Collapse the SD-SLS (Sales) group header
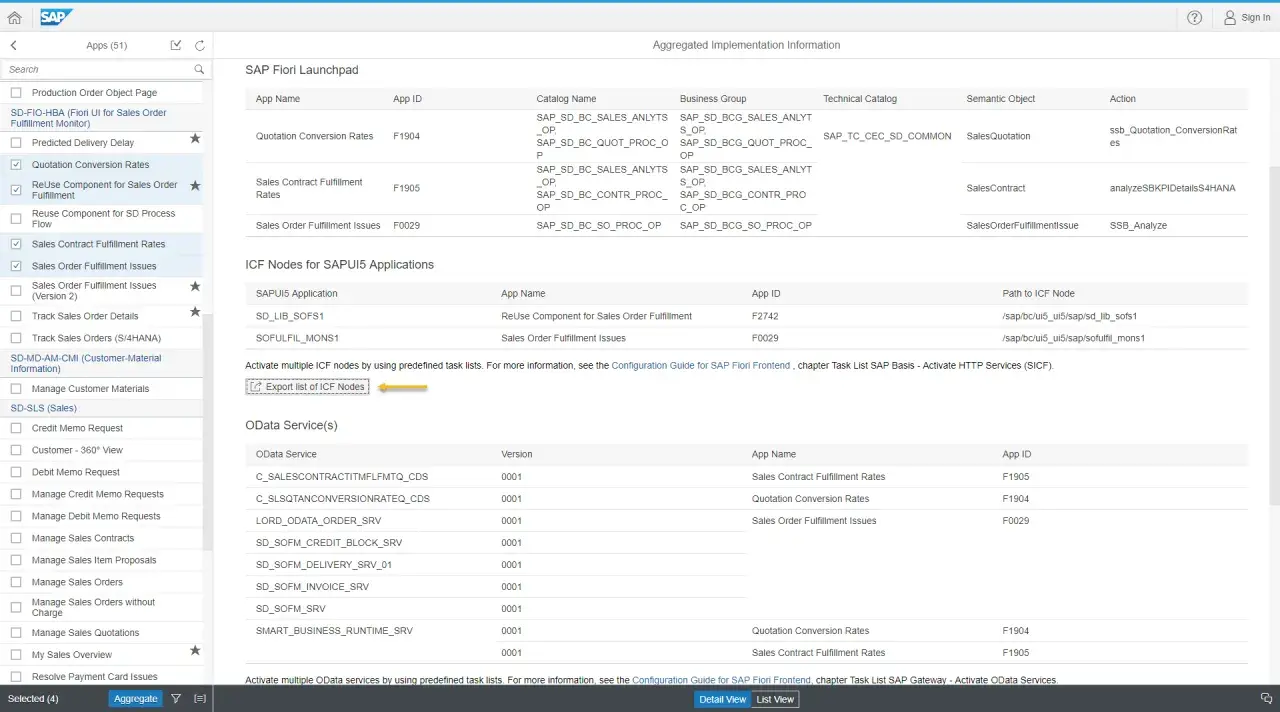 (101, 408)
